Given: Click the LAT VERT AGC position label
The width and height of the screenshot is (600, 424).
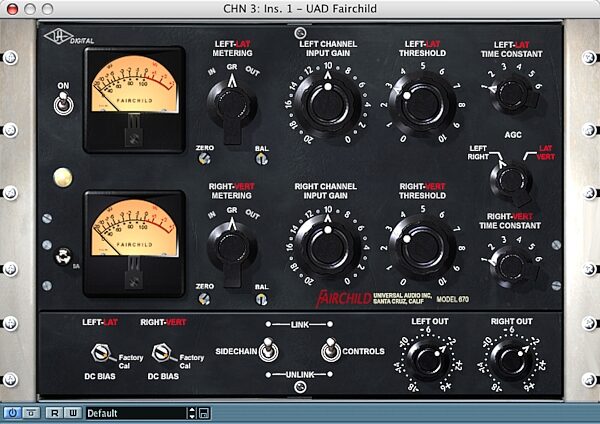Looking at the screenshot, I should pos(545,152).
